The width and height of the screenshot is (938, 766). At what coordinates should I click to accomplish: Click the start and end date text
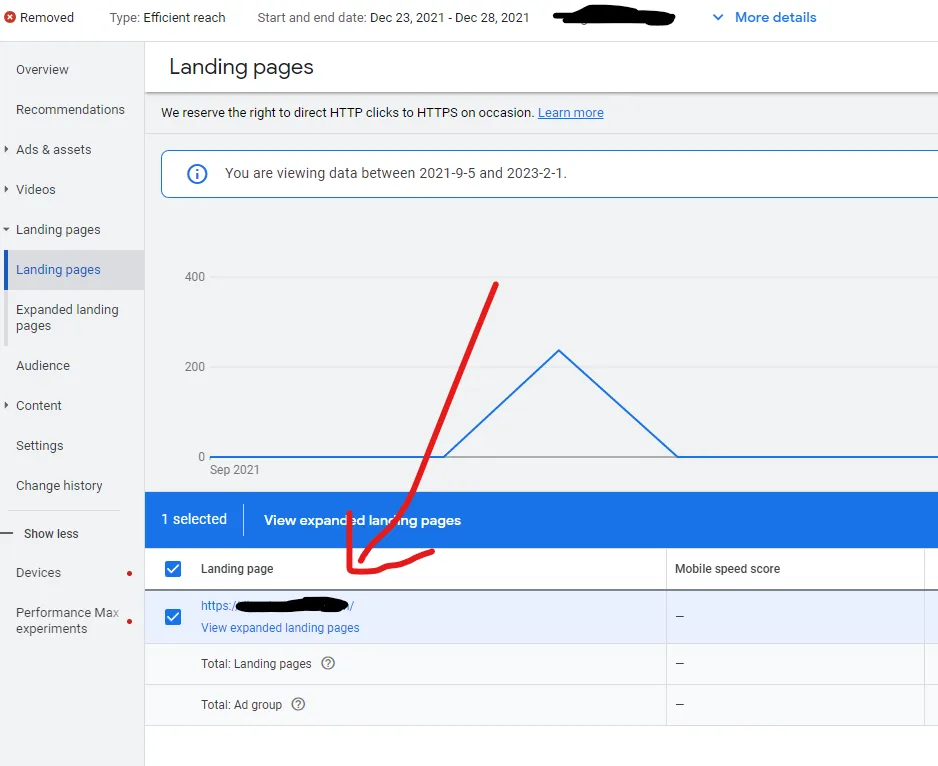[393, 18]
